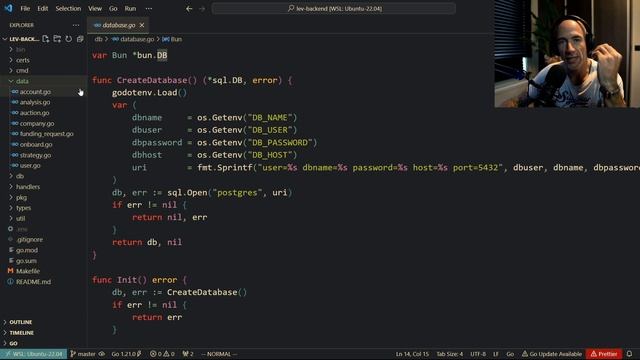Create a new file in explorer
This screenshot has height=360, width=640.
point(46,39)
